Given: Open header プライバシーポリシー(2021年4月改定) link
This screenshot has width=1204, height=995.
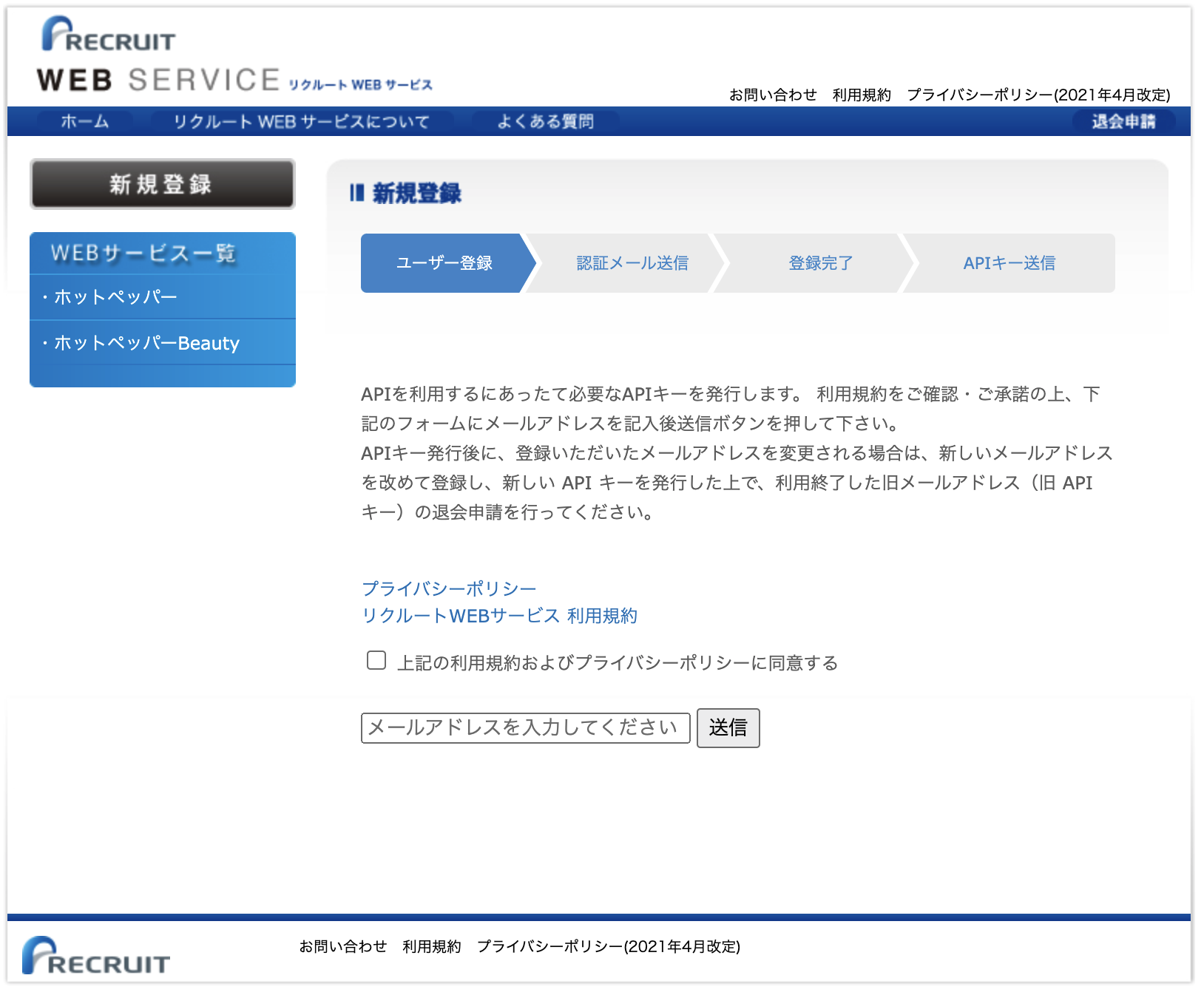Looking at the screenshot, I should (1038, 95).
